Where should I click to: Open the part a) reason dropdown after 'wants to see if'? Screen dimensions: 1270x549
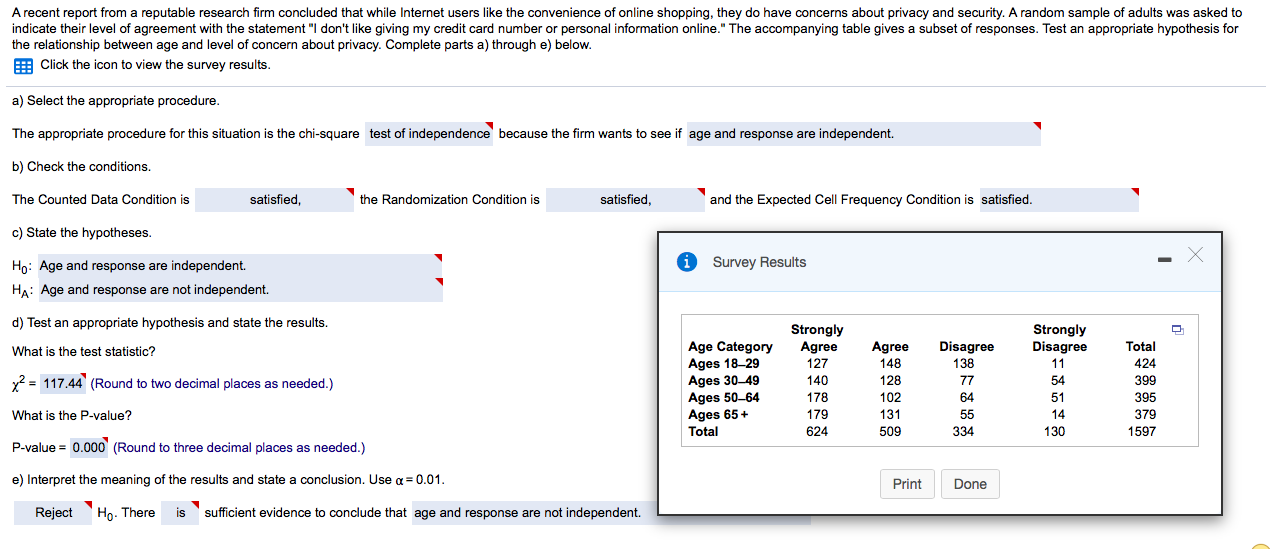point(863,134)
